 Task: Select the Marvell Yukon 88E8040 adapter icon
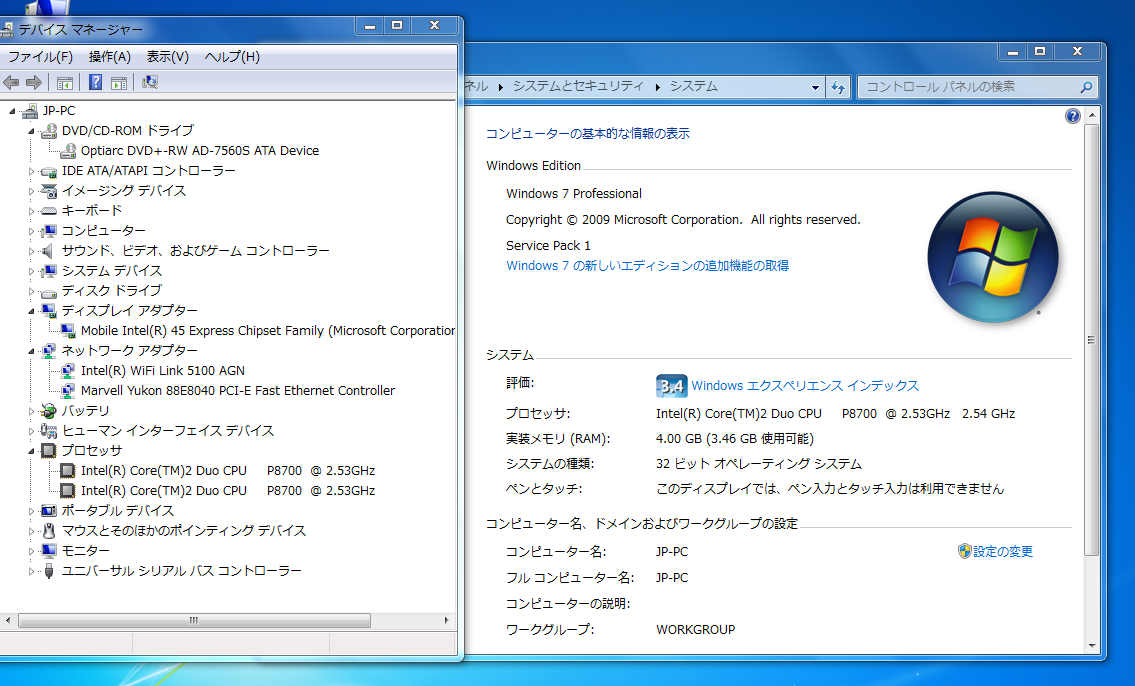[68, 391]
